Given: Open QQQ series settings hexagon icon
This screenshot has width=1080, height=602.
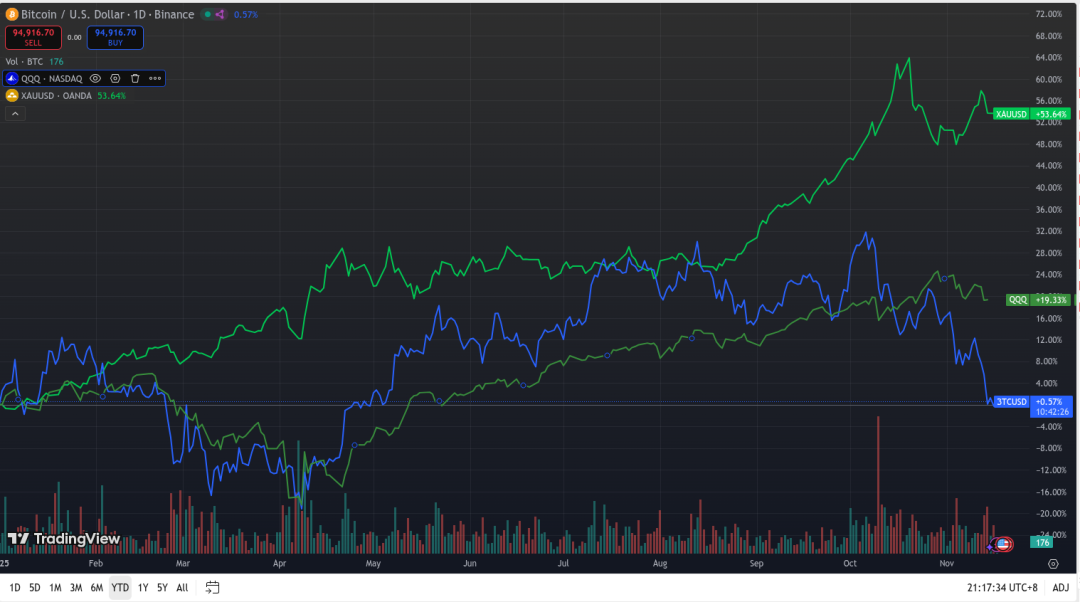Looking at the screenshot, I should 115,79.
